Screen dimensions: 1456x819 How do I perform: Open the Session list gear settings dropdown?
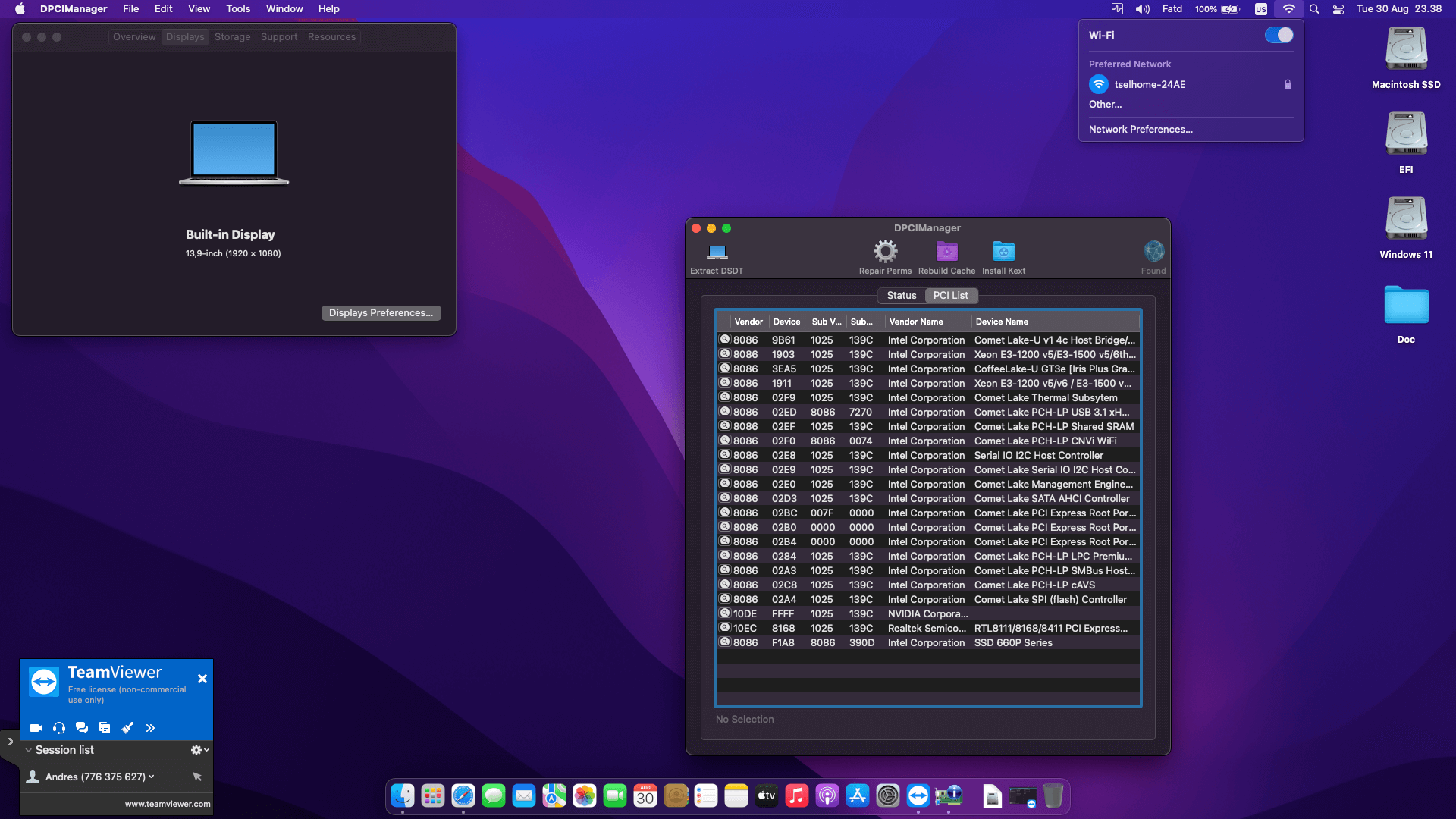tap(198, 749)
